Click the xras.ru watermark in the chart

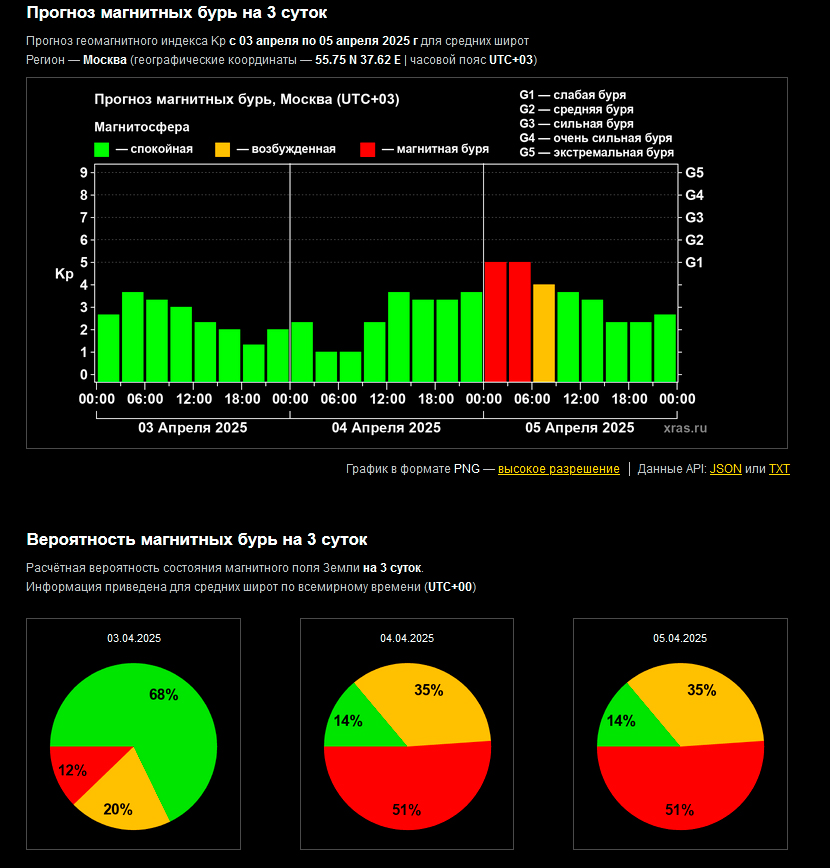(x=685, y=427)
